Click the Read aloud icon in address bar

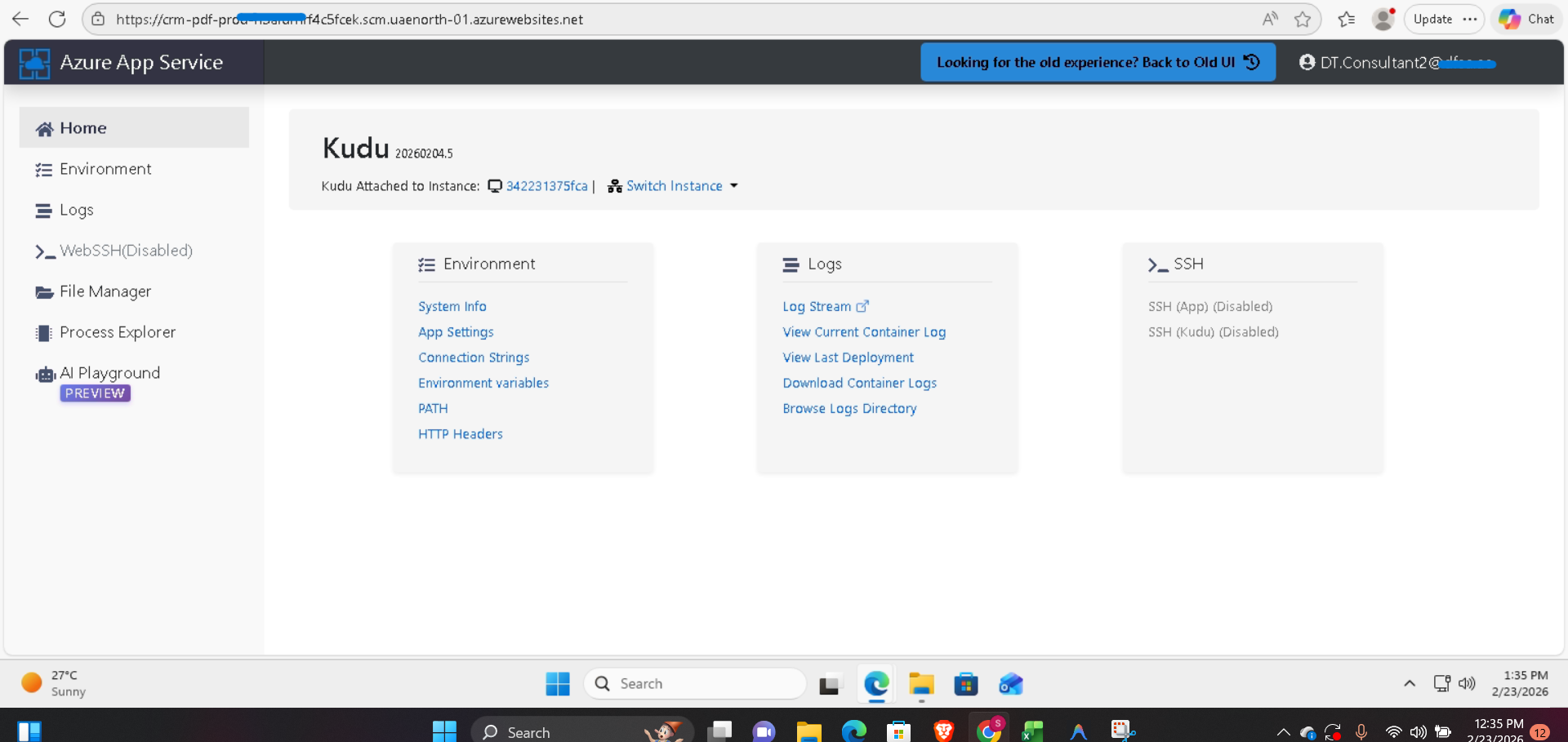pyautogui.click(x=1269, y=19)
